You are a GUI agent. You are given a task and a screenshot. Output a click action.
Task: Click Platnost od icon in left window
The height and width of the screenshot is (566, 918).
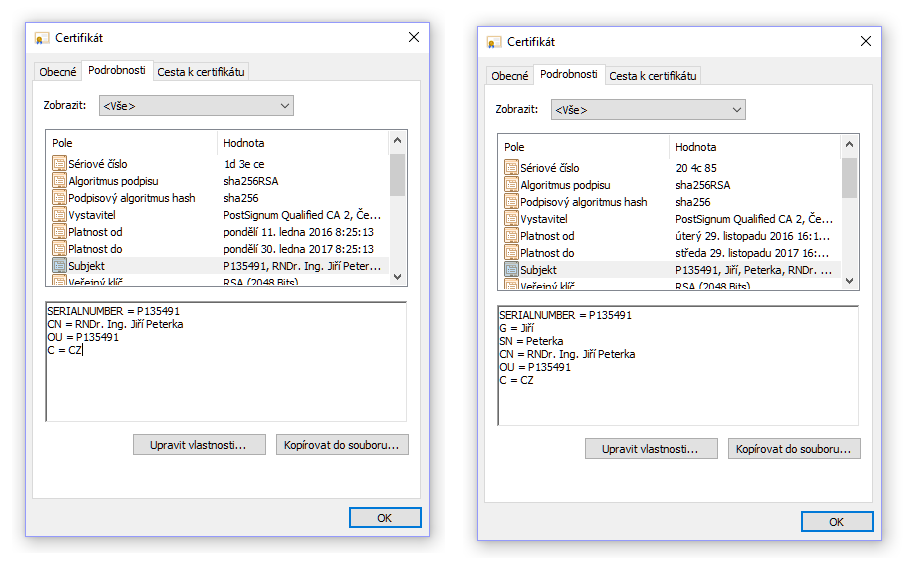59,231
